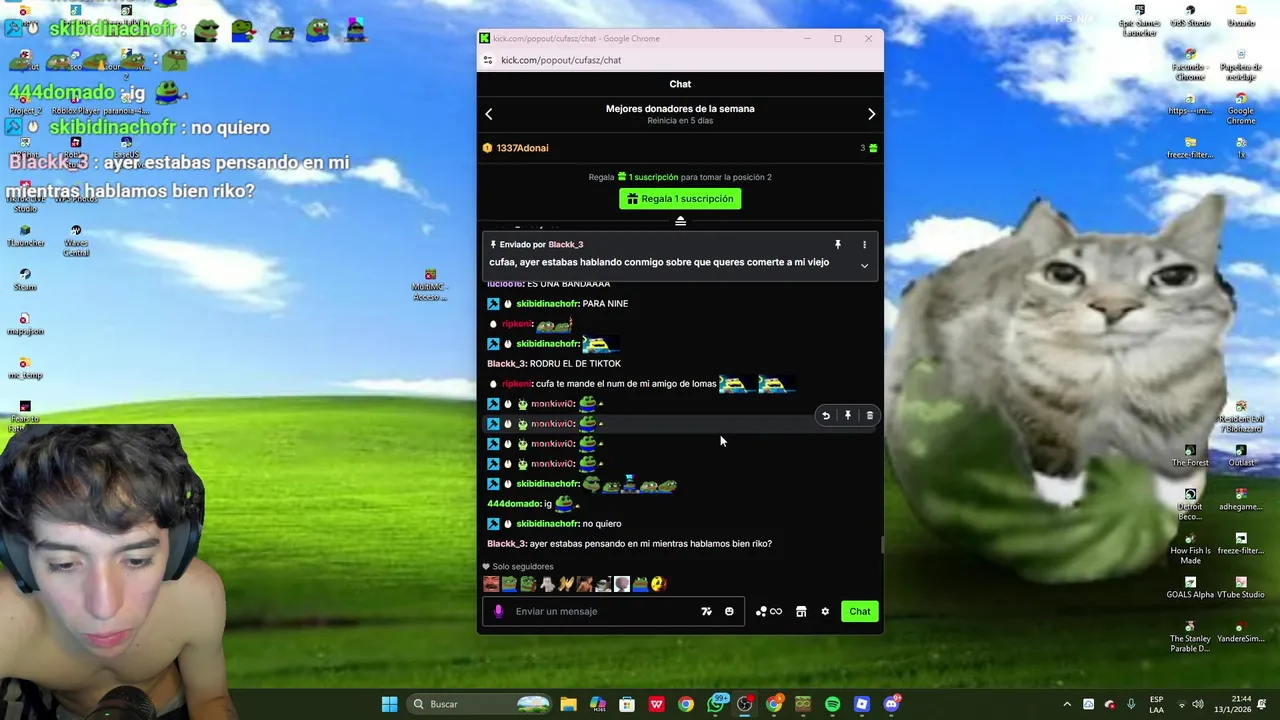Open How Fish Is Made desktop shortcut
The image size is (1280, 720).
click(1190, 548)
